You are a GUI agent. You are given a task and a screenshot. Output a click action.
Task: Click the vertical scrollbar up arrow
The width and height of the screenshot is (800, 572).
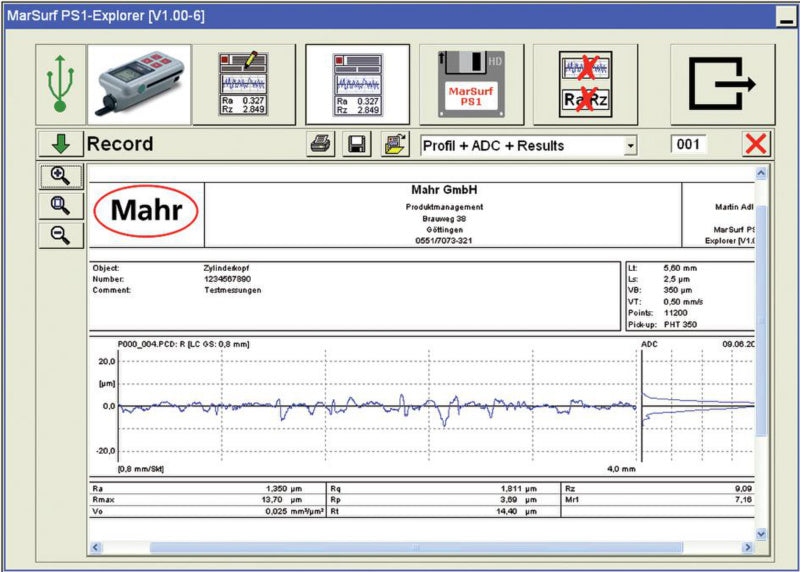coord(761,174)
